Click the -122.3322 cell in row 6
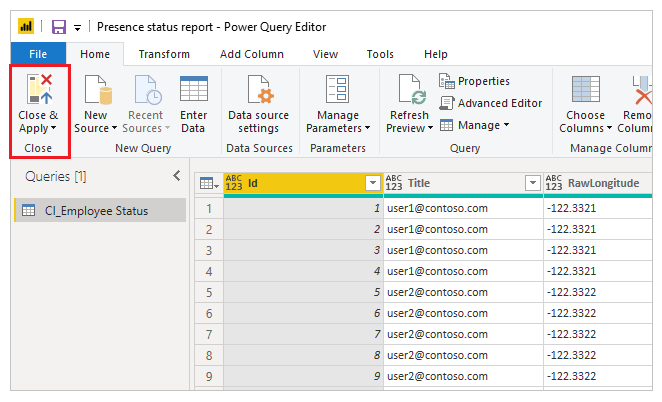The image size is (662, 402). pyautogui.click(x=598, y=313)
